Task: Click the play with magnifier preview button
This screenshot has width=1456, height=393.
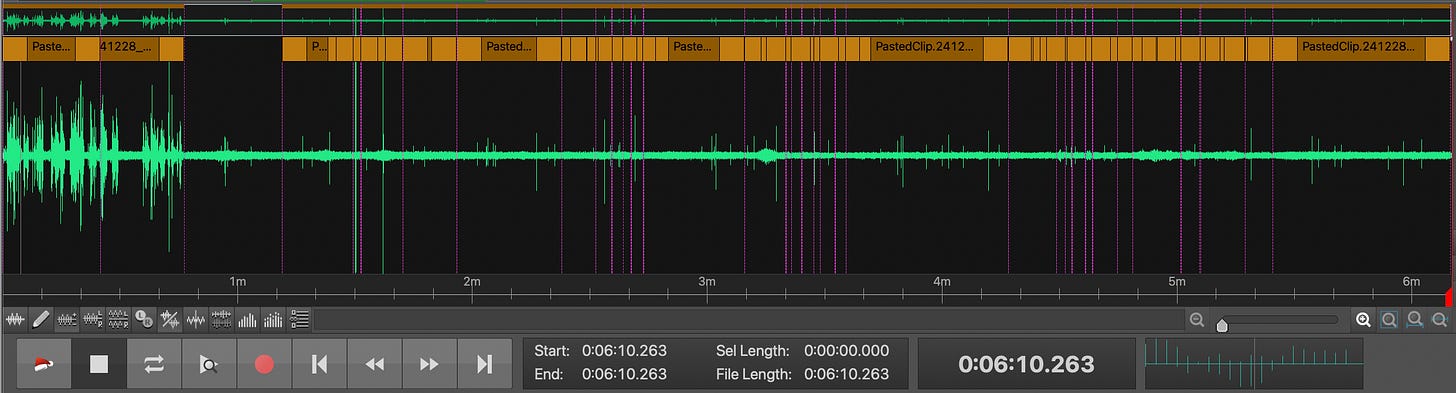Action: pos(208,364)
